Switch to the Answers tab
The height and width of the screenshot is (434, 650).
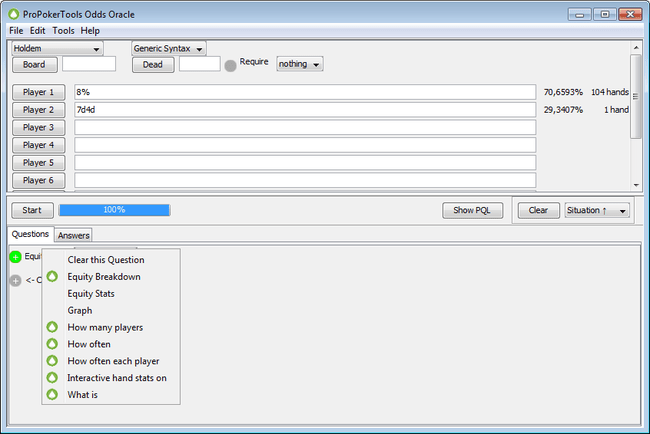tap(73, 235)
